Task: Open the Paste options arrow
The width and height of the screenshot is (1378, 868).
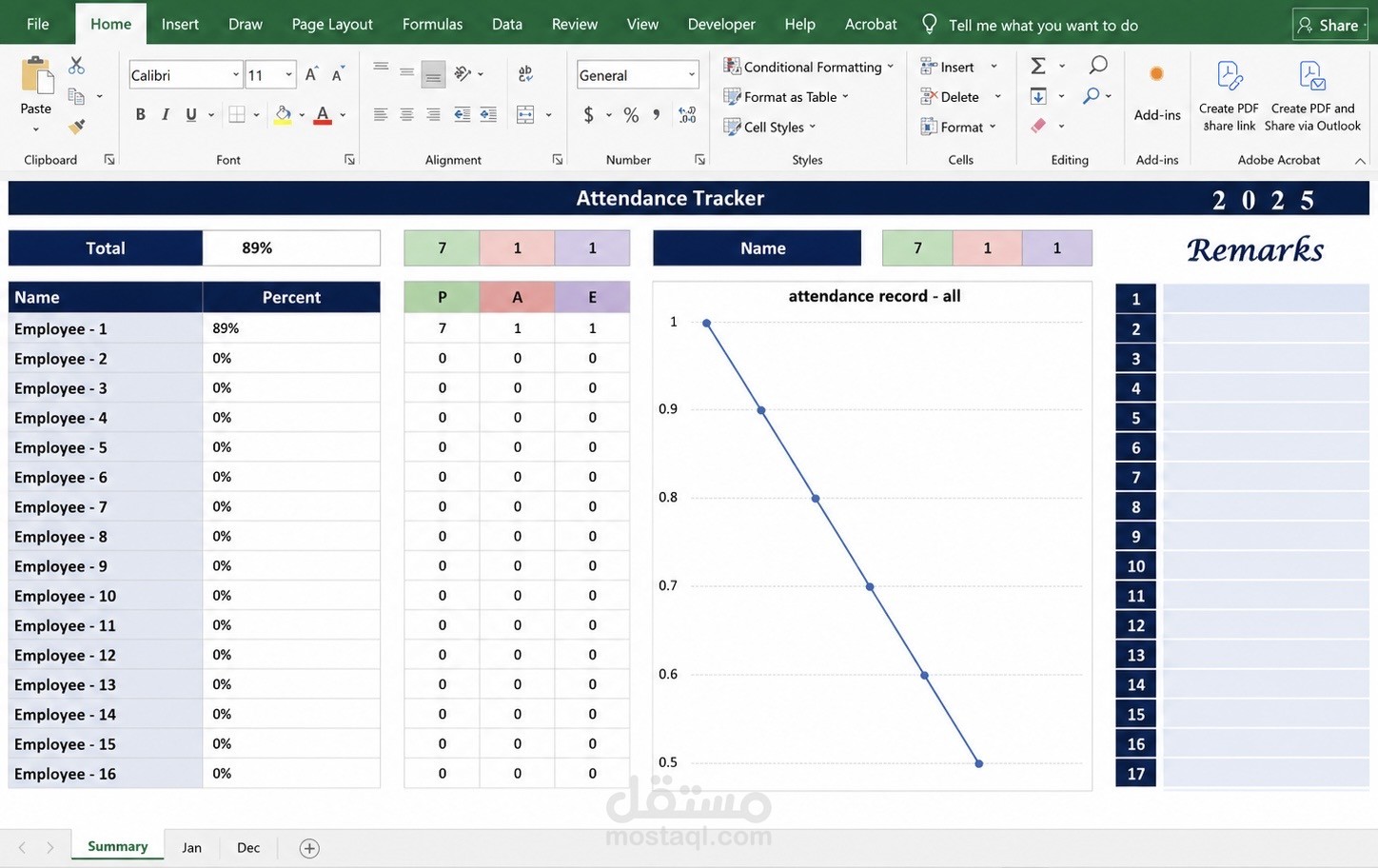Action: coord(36,129)
